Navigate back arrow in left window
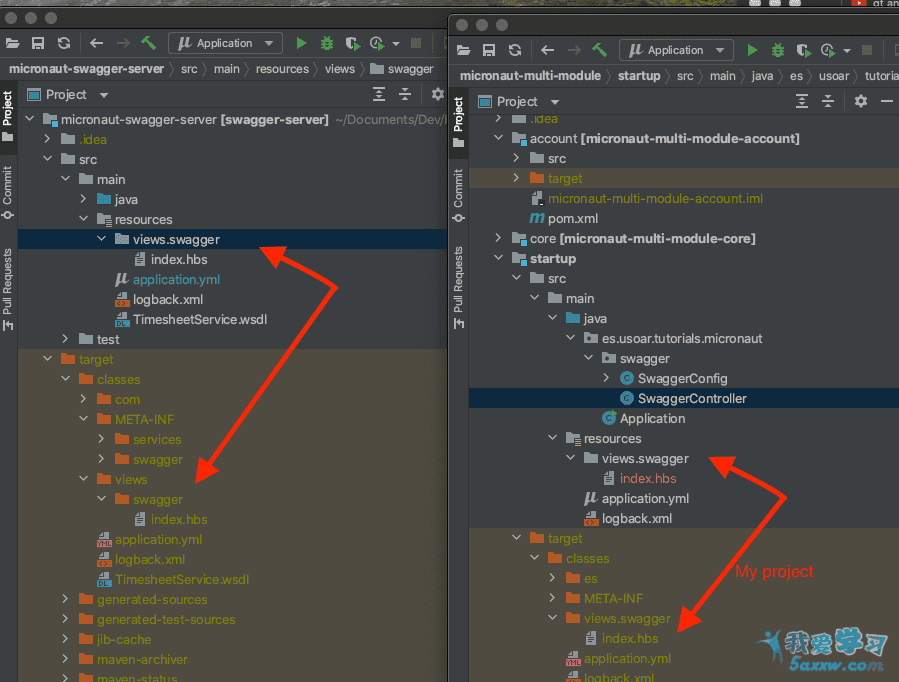 point(96,43)
